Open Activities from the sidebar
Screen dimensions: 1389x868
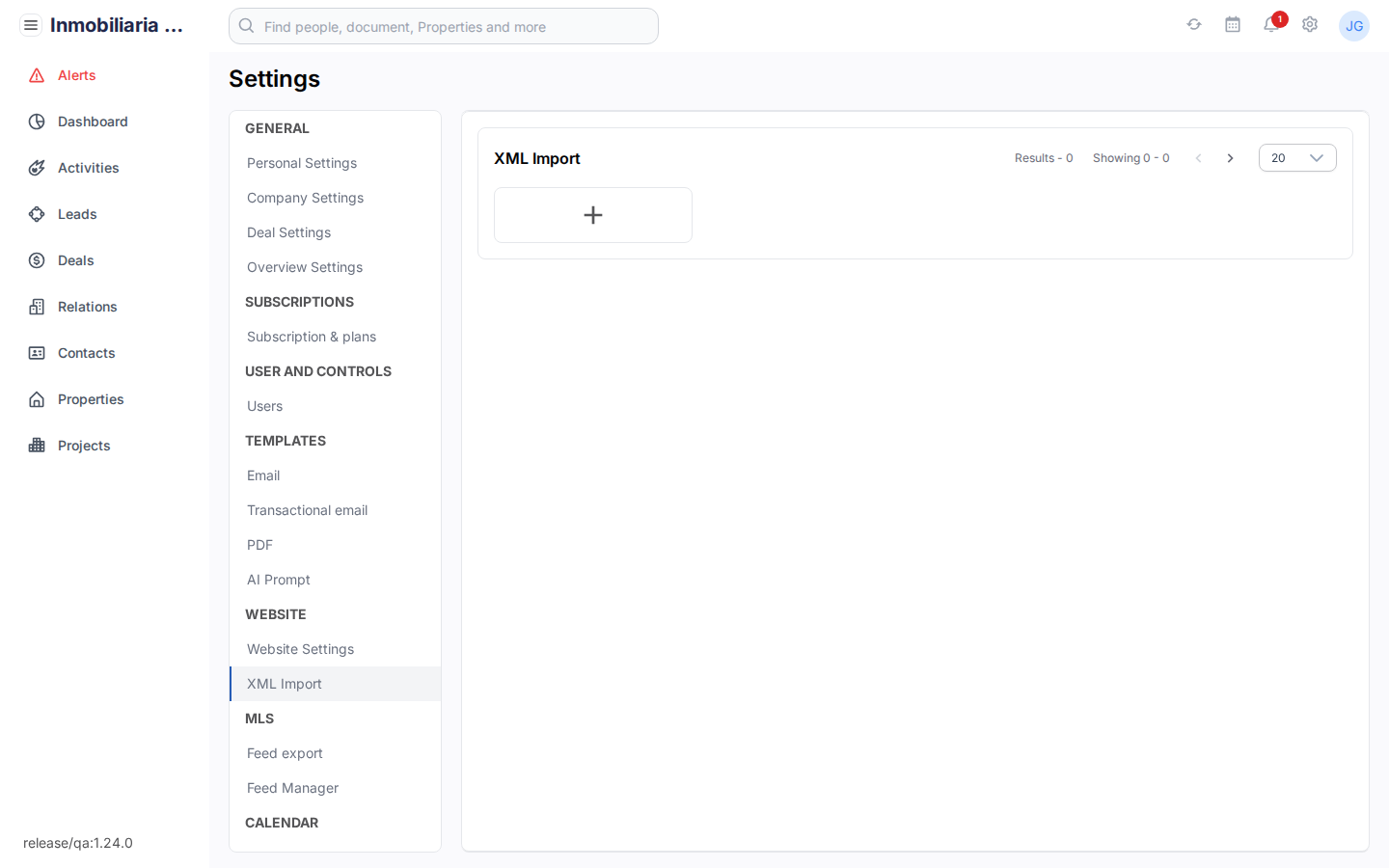pos(36,167)
